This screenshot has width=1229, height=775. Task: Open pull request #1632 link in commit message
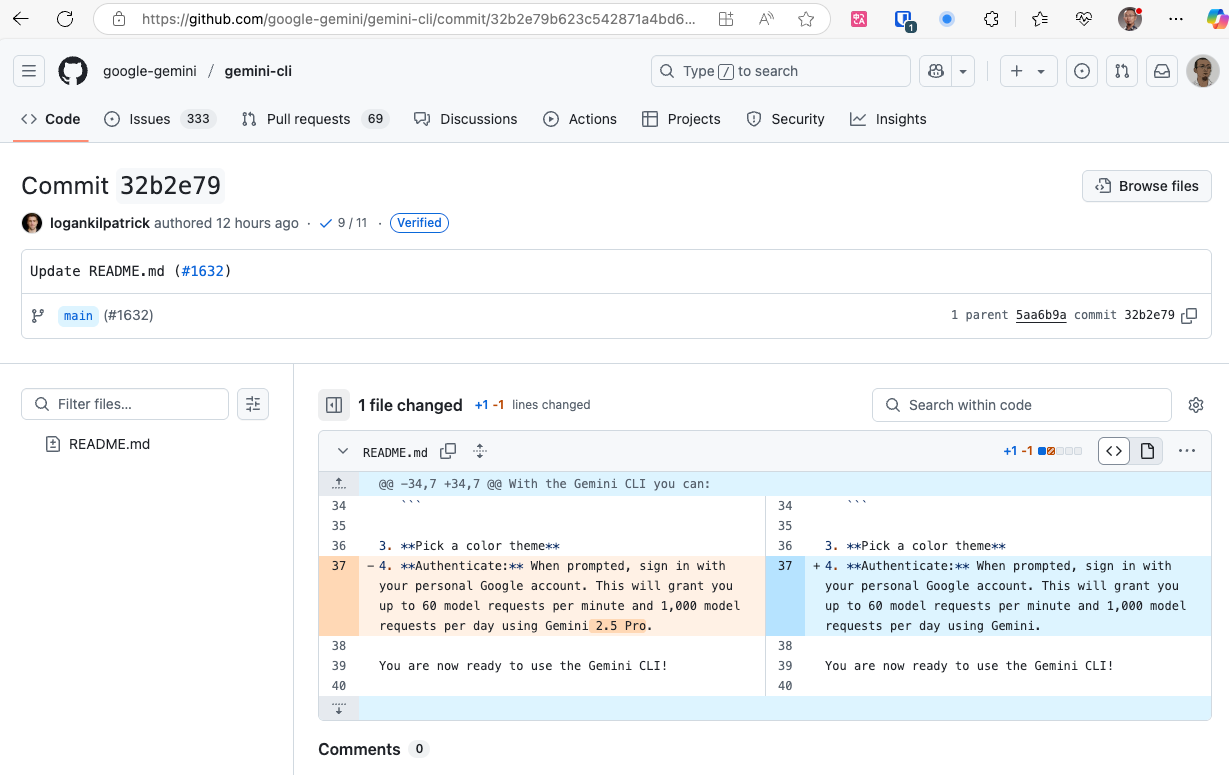[x=203, y=271]
